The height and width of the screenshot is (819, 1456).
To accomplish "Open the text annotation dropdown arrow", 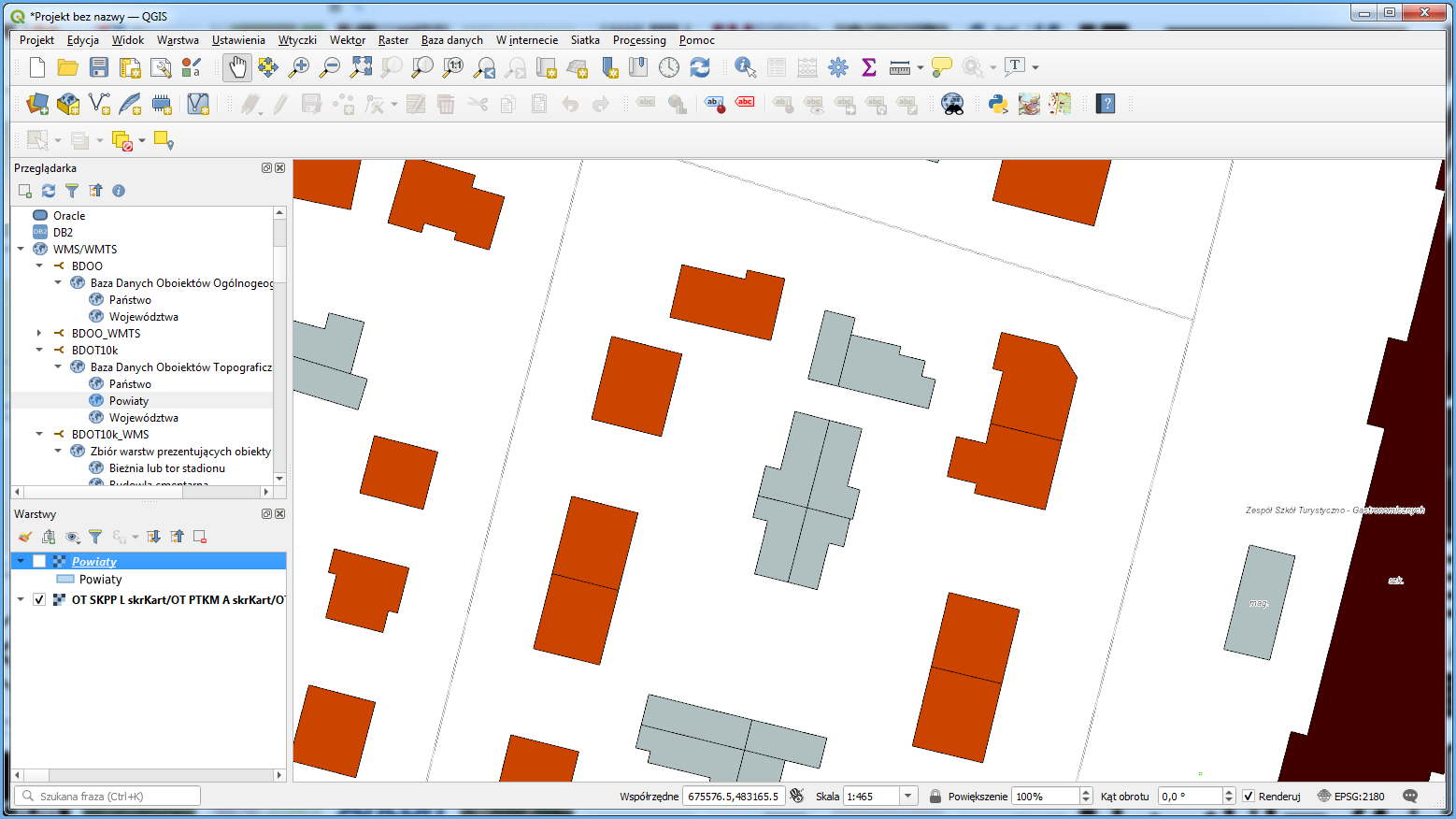I will 1035,67.
